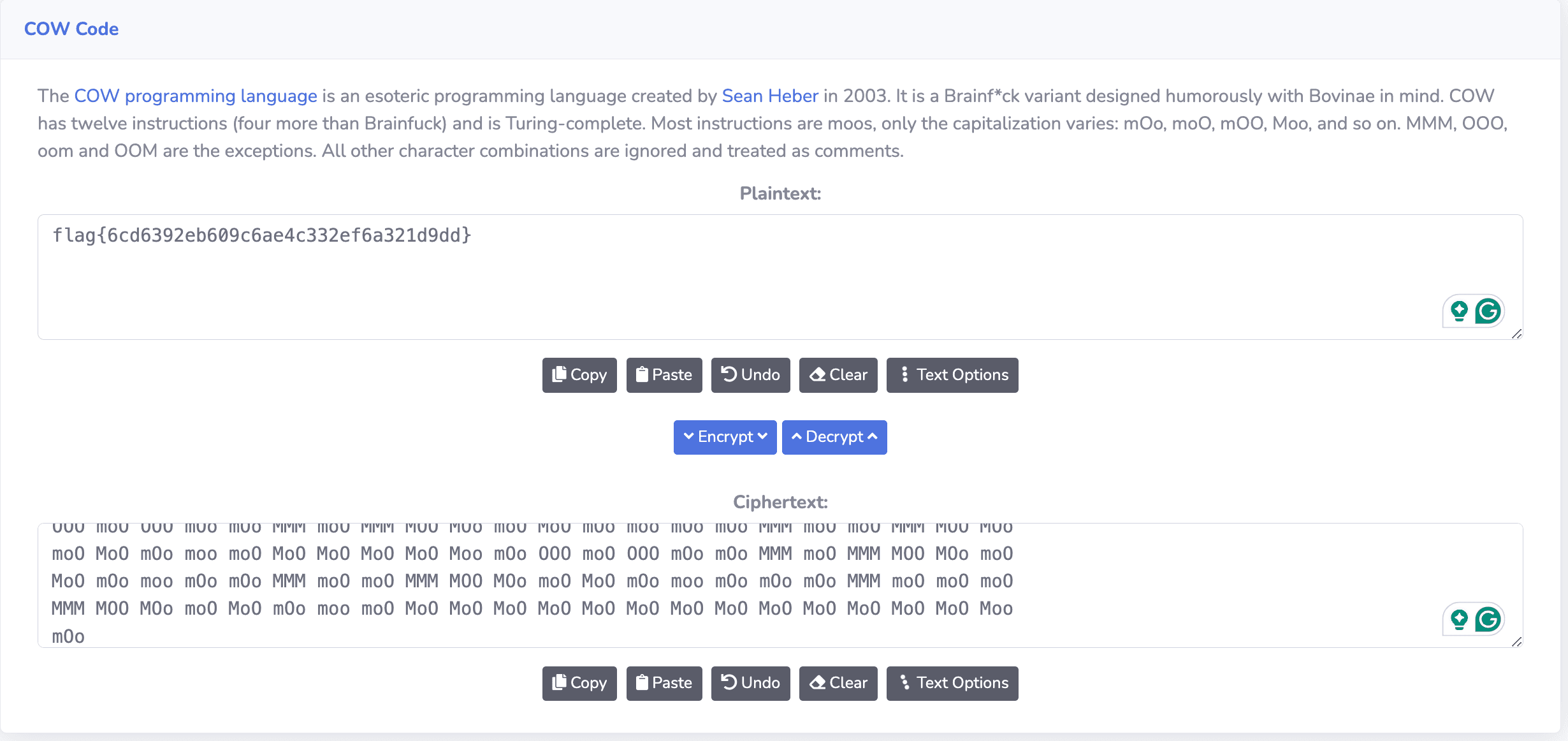Click the eraser Clear icon for Plaintext
Screen dimensions: 1568x741
click(x=818, y=375)
